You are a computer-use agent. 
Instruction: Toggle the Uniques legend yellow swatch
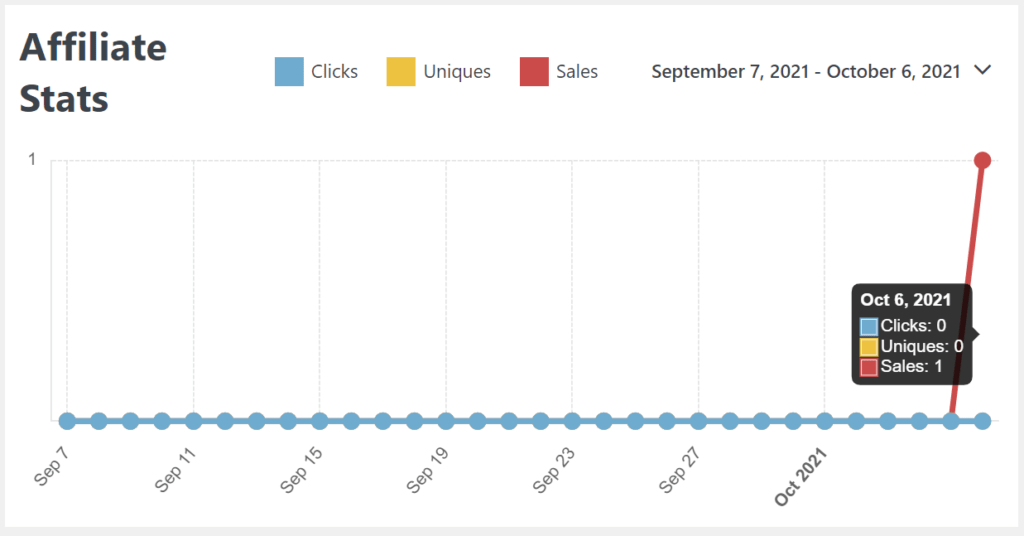pyautogui.click(x=401, y=72)
